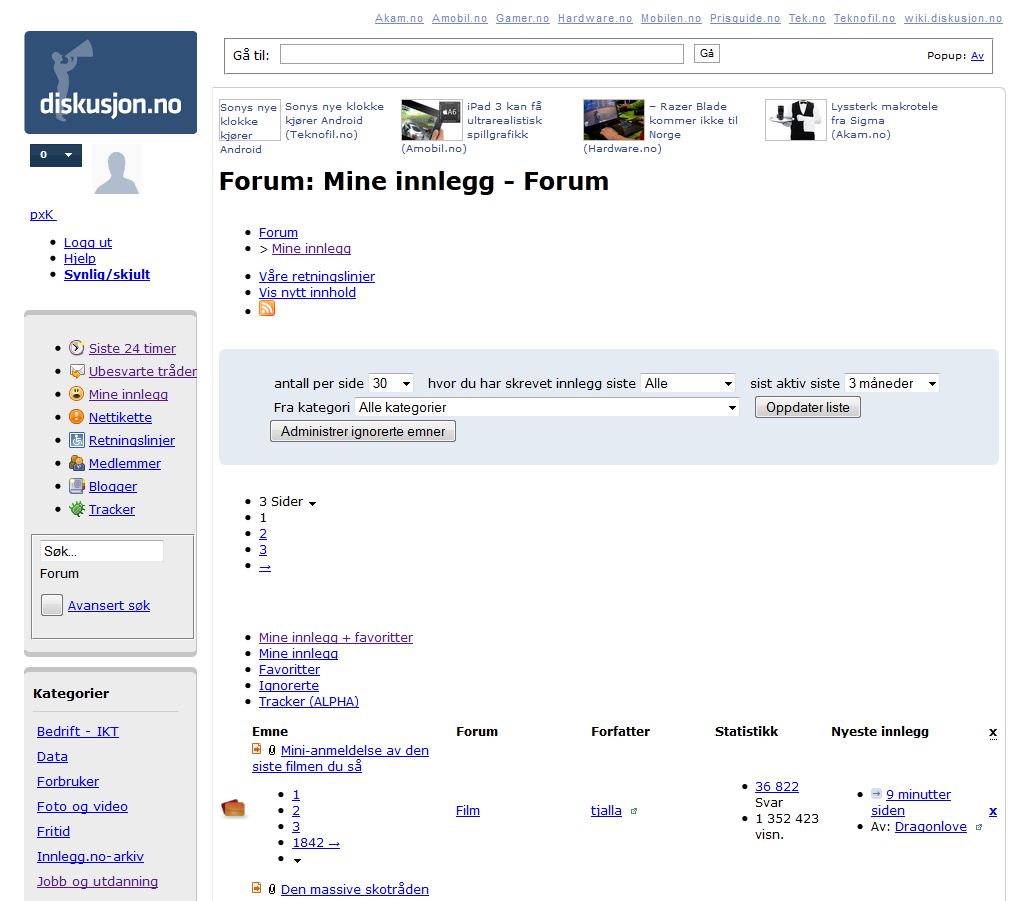
Task: Toggle the Avansert søk checkbox button
Action: point(52,605)
